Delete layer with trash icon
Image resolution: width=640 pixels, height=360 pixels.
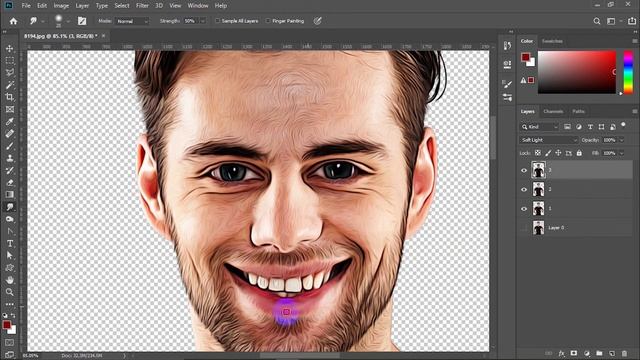tap(624, 353)
